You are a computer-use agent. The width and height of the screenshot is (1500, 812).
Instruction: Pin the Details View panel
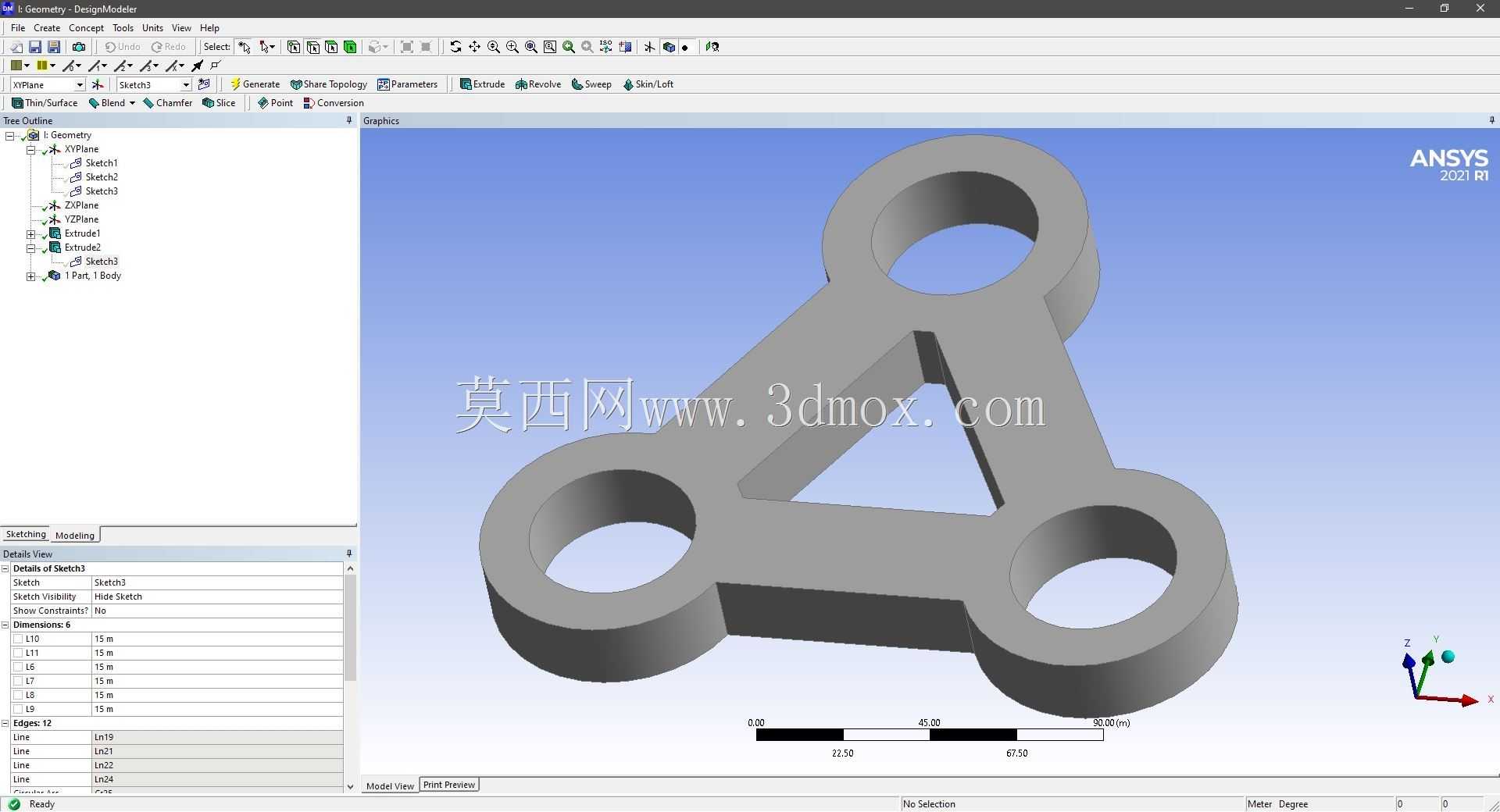click(349, 554)
